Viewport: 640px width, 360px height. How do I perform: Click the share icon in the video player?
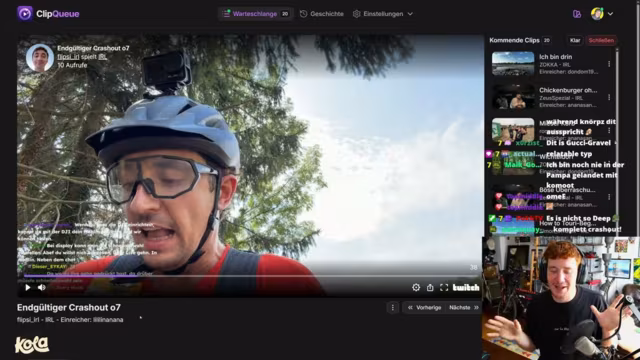pyautogui.click(x=430, y=288)
